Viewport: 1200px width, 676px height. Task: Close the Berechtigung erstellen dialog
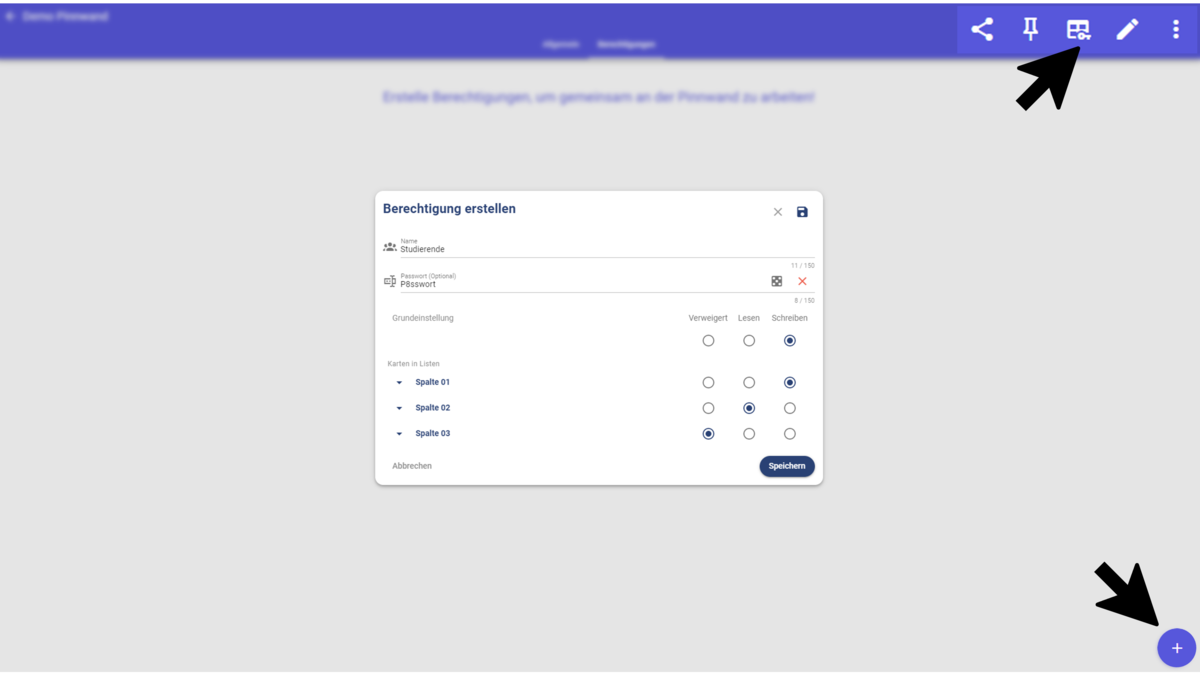click(778, 212)
